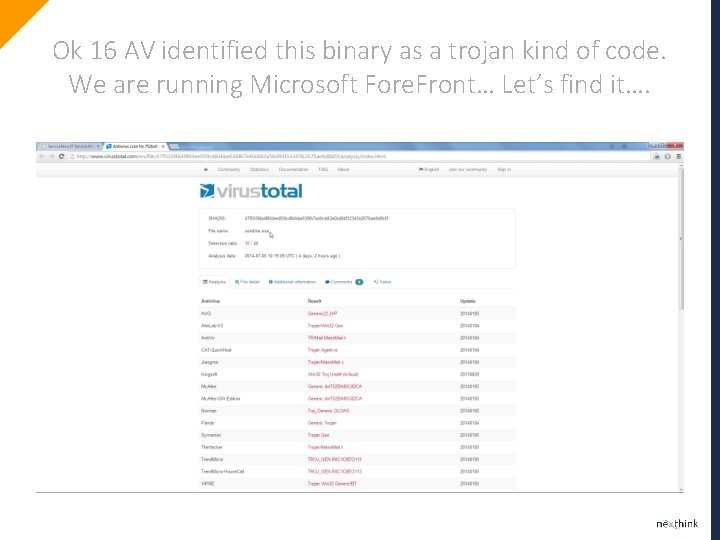Click the Panda row name
The height and width of the screenshot is (540, 720).
click(x=208, y=423)
